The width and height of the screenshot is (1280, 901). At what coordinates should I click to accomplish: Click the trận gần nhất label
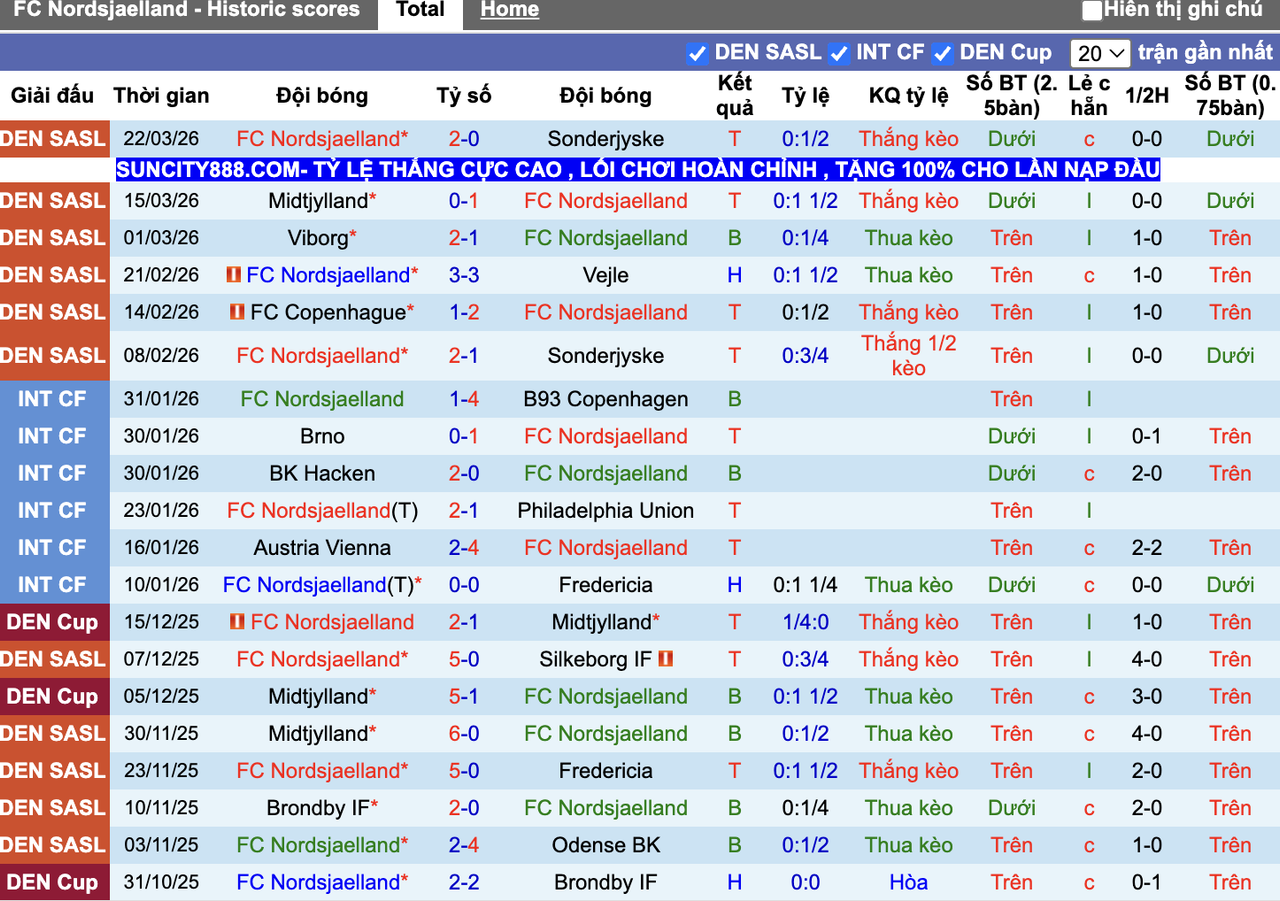pos(1205,53)
